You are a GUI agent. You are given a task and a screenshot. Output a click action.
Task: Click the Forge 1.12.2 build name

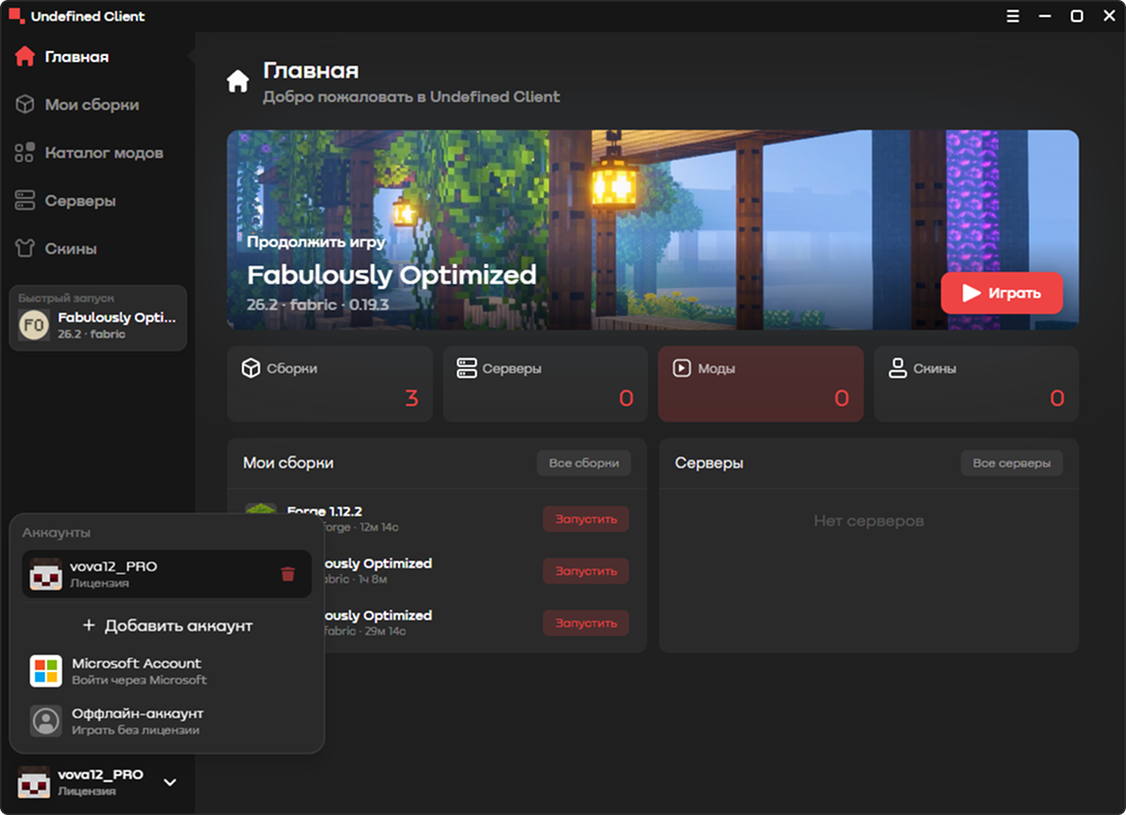(325, 511)
